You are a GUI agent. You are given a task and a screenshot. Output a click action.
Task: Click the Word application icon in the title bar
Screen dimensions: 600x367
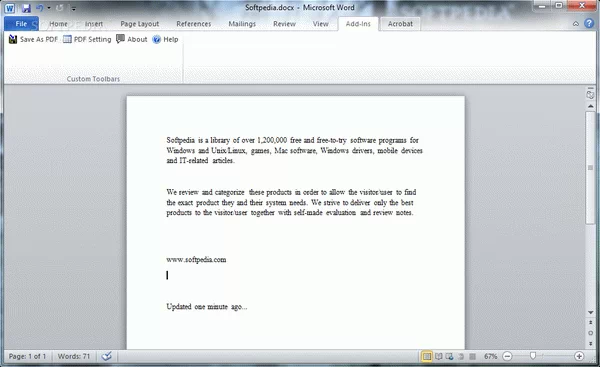[10, 8]
